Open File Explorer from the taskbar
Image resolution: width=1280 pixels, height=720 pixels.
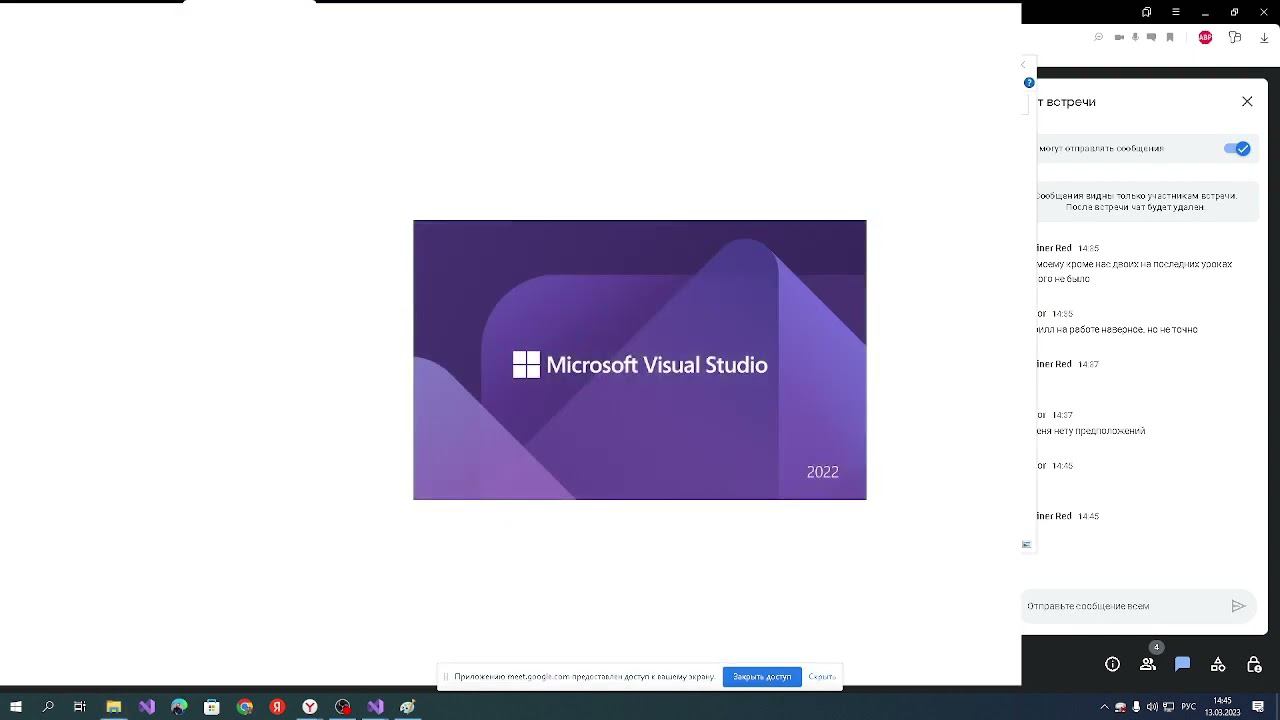point(114,707)
